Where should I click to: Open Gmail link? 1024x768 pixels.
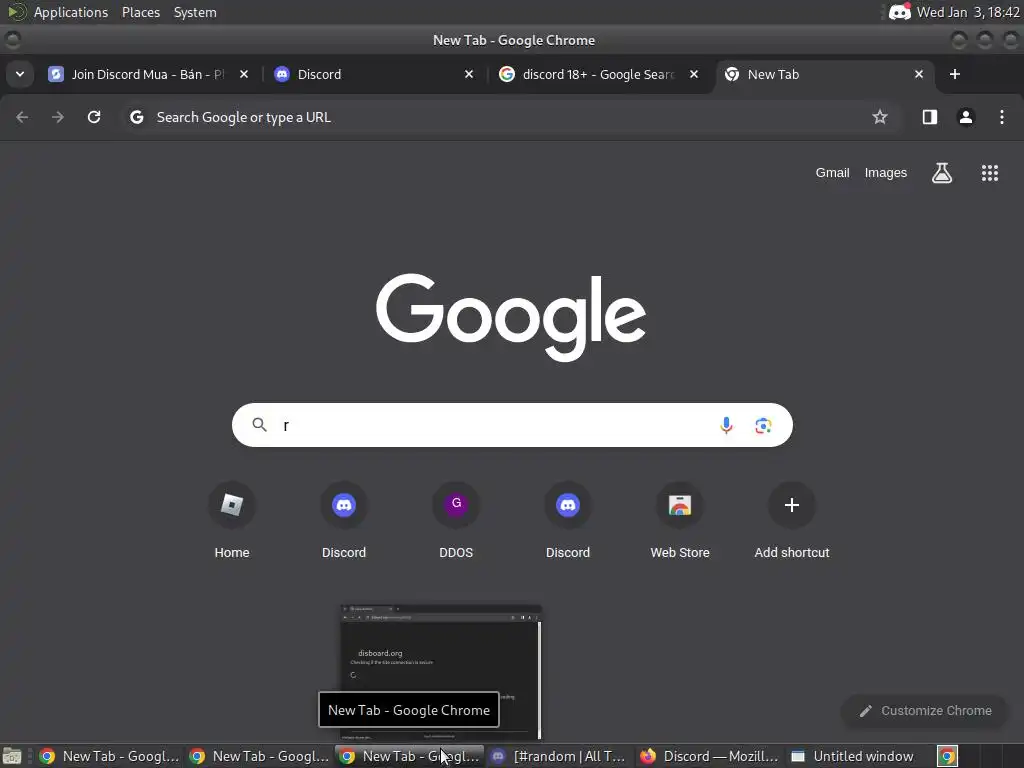tap(832, 173)
